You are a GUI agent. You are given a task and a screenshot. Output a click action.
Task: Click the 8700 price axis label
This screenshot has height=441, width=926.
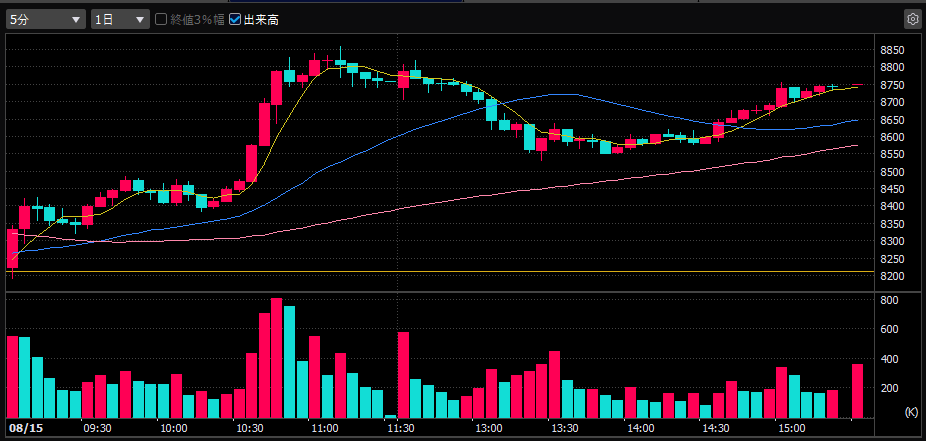pyautogui.click(x=892, y=102)
